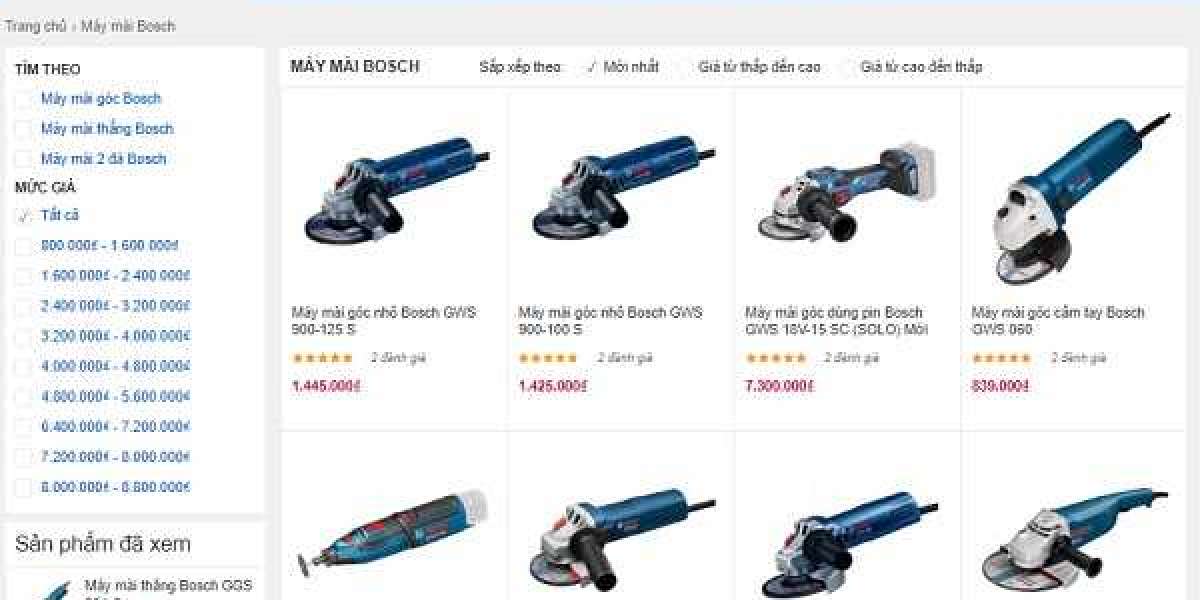1200x600 pixels.
Task: Open the GWS 900-100 S grinder product image
Action: click(621, 190)
